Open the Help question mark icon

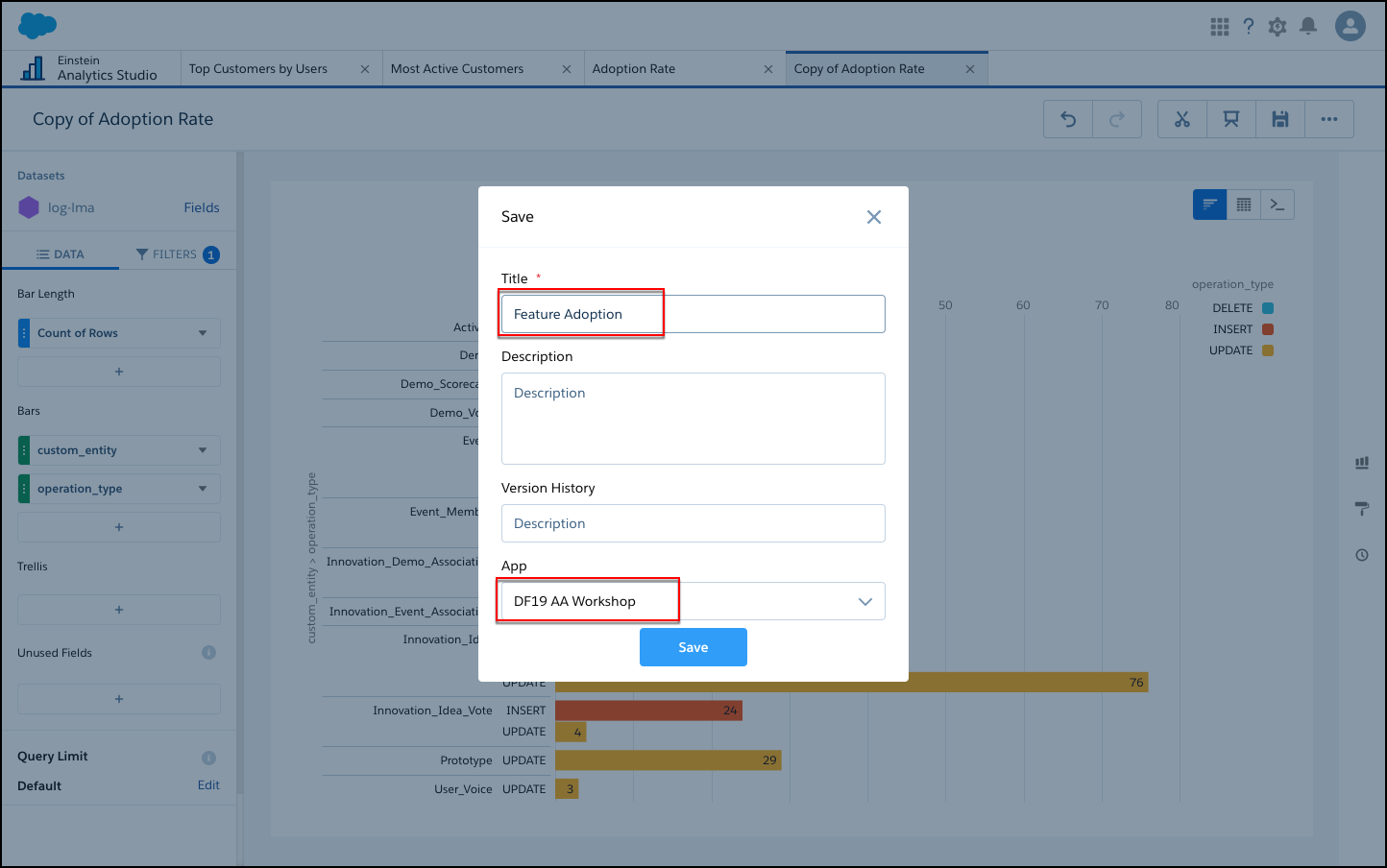point(1249,27)
